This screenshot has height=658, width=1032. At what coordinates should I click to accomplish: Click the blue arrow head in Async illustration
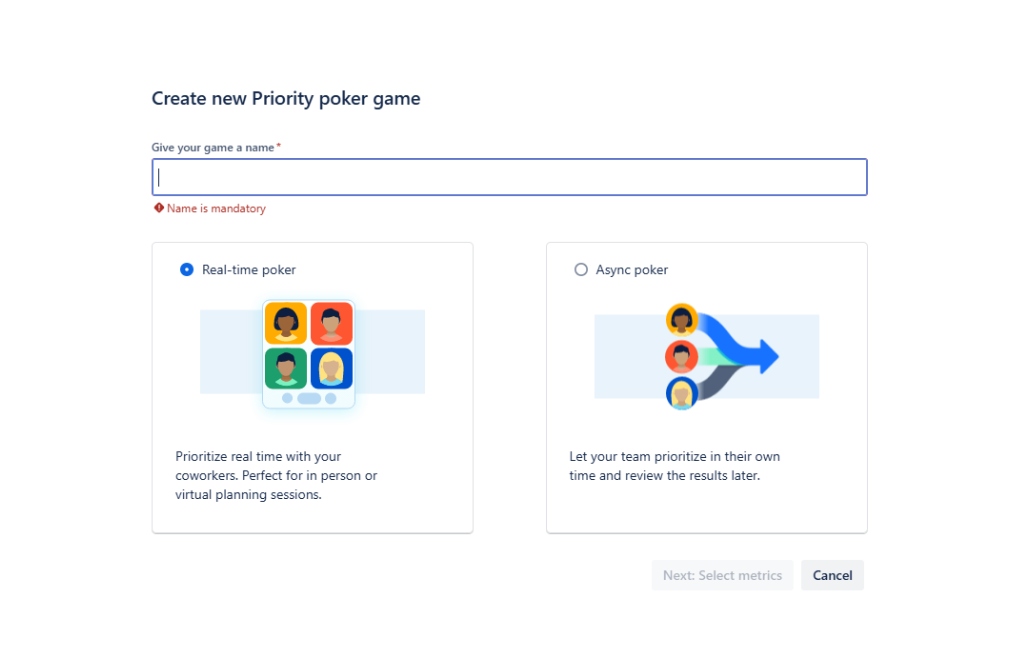coord(767,356)
